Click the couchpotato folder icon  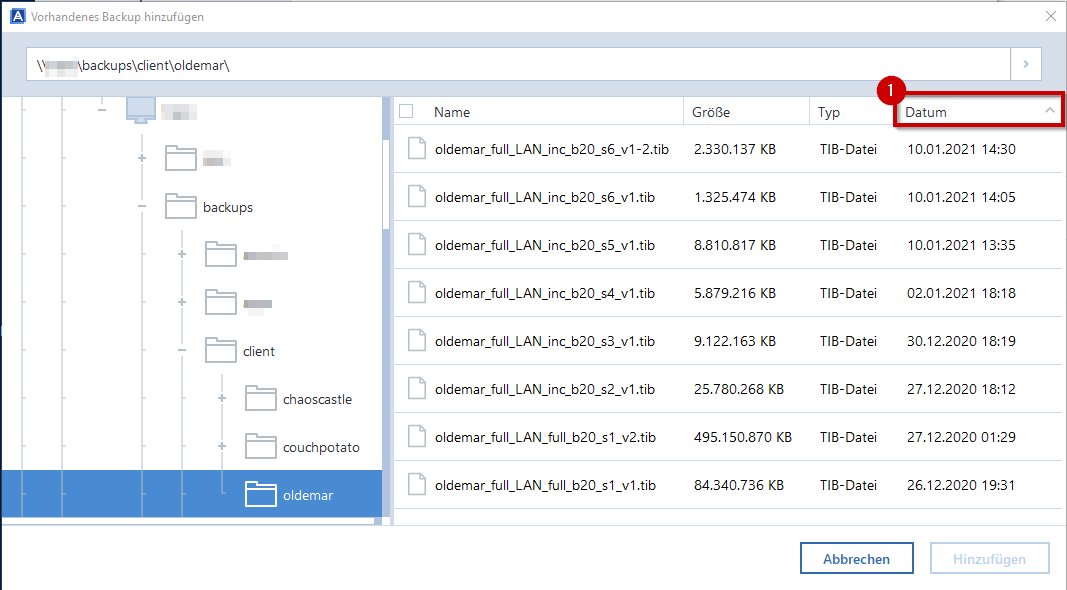[x=260, y=447]
